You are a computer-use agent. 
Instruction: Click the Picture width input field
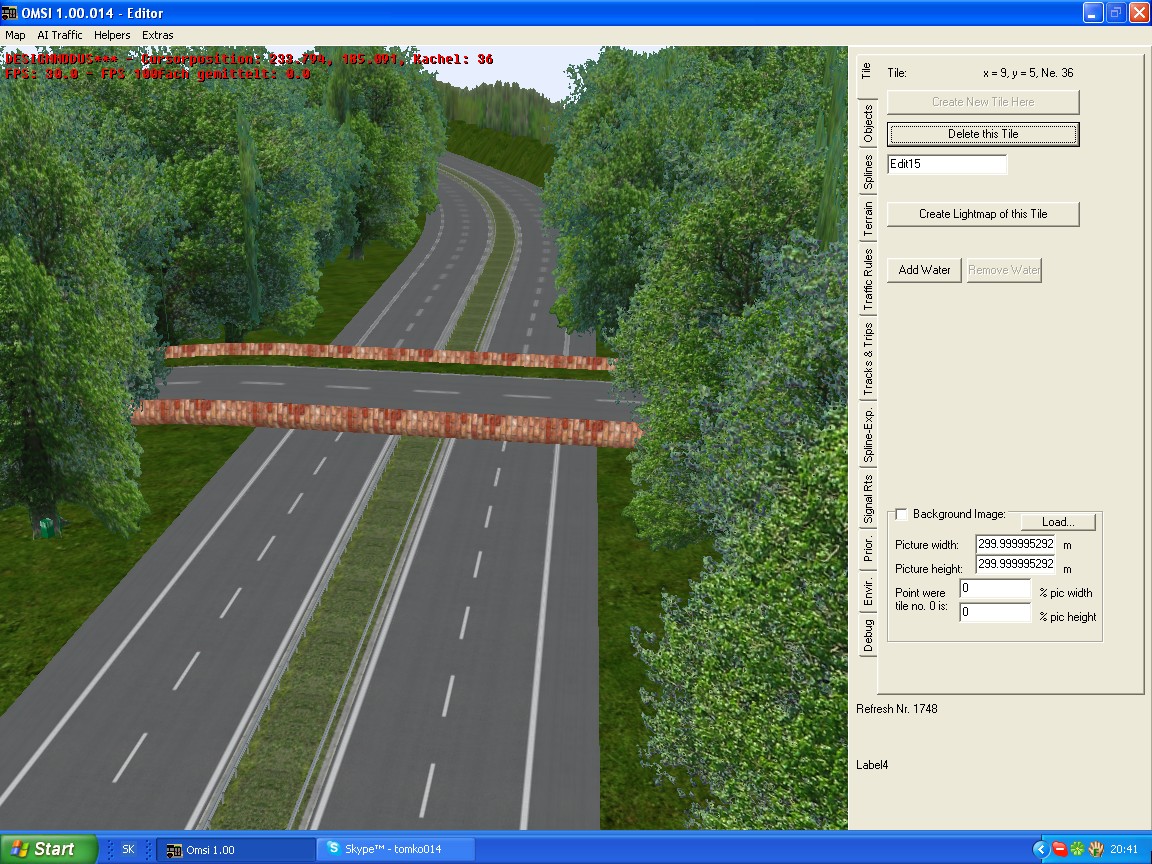coord(1015,544)
